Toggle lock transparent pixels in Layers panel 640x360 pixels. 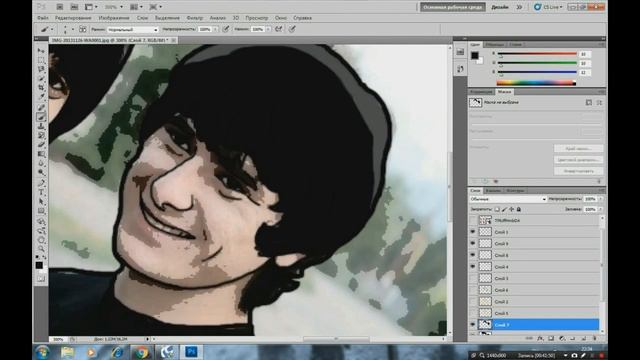(x=497, y=209)
